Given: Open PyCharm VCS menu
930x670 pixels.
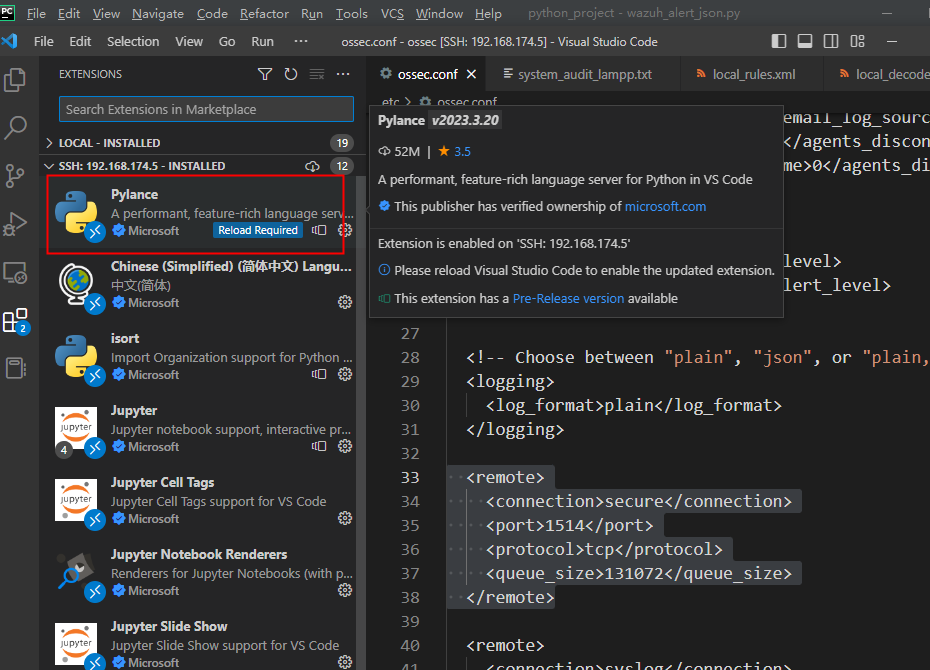Looking at the screenshot, I should [x=392, y=14].
